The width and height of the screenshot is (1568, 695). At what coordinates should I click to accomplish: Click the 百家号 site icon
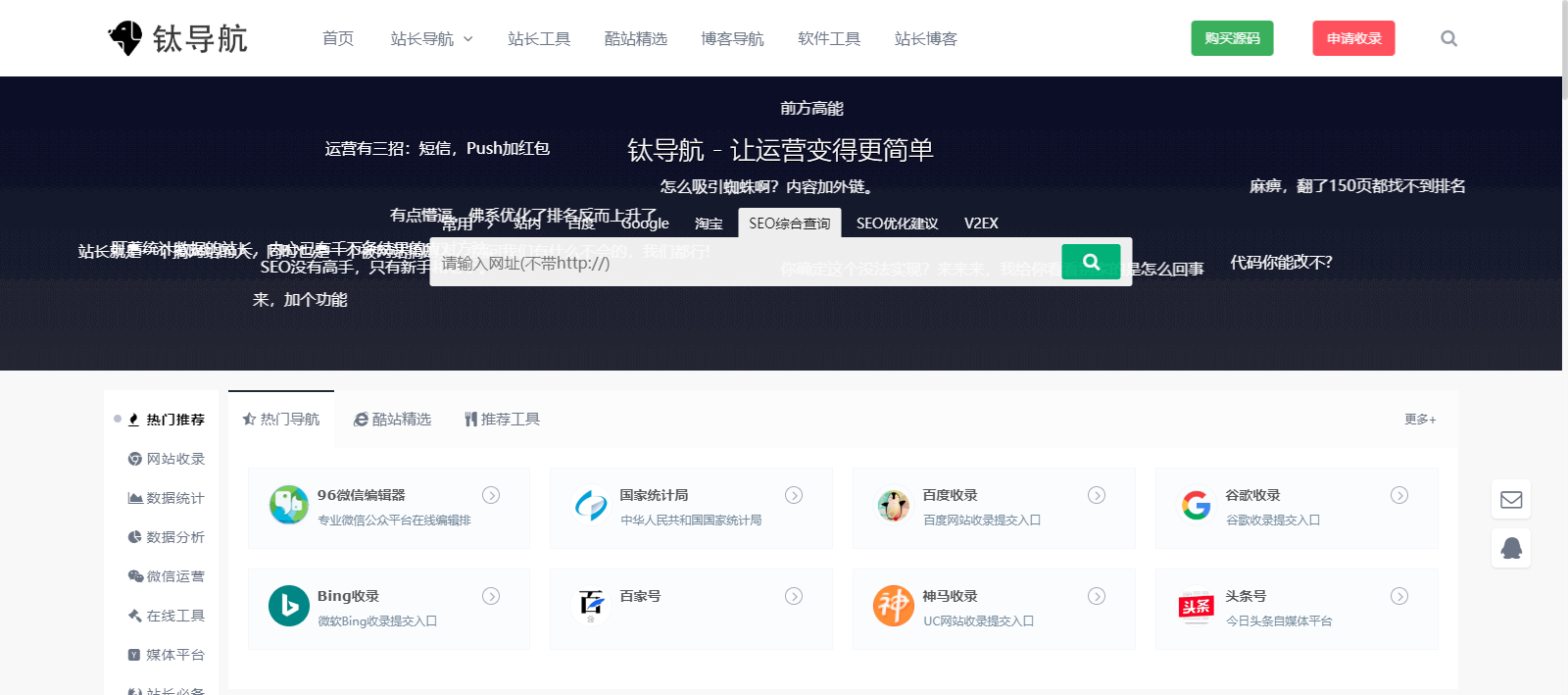[x=591, y=606]
